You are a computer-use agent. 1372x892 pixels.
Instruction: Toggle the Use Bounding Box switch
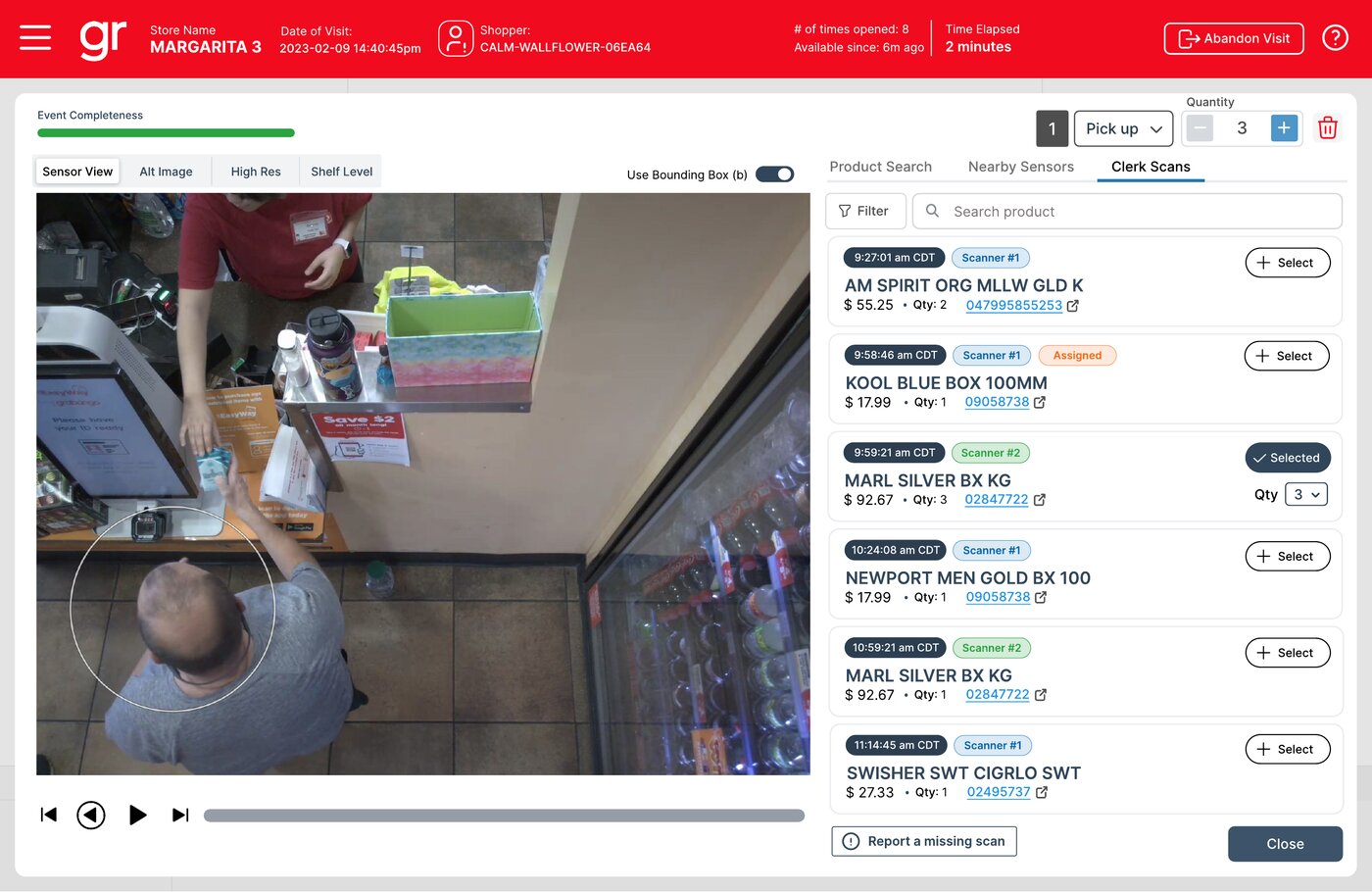click(x=775, y=174)
